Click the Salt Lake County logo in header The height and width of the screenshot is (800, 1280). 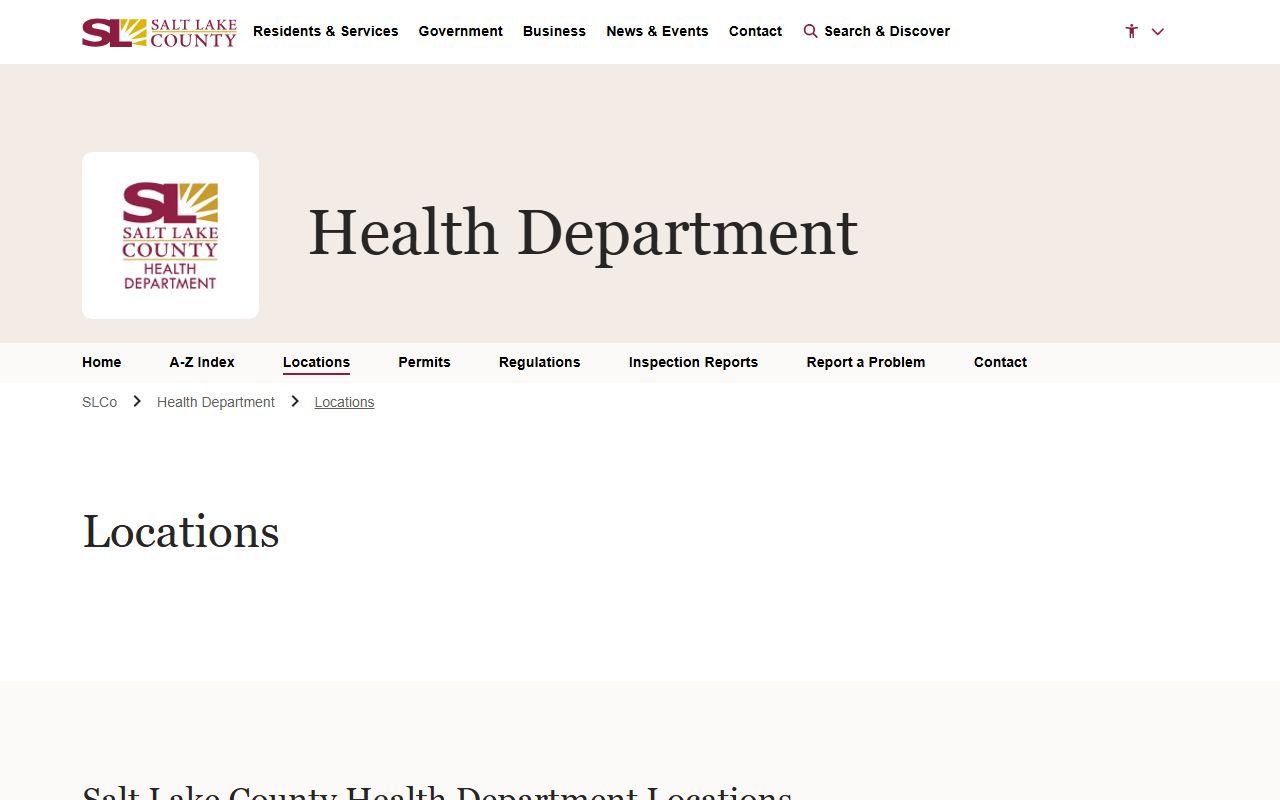point(159,32)
